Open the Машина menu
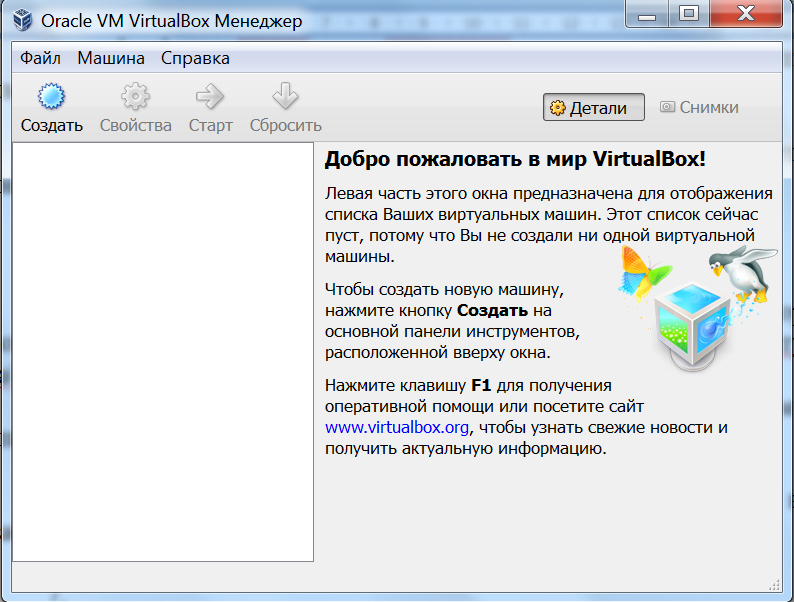The image size is (794, 602). pyautogui.click(x=111, y=58)
